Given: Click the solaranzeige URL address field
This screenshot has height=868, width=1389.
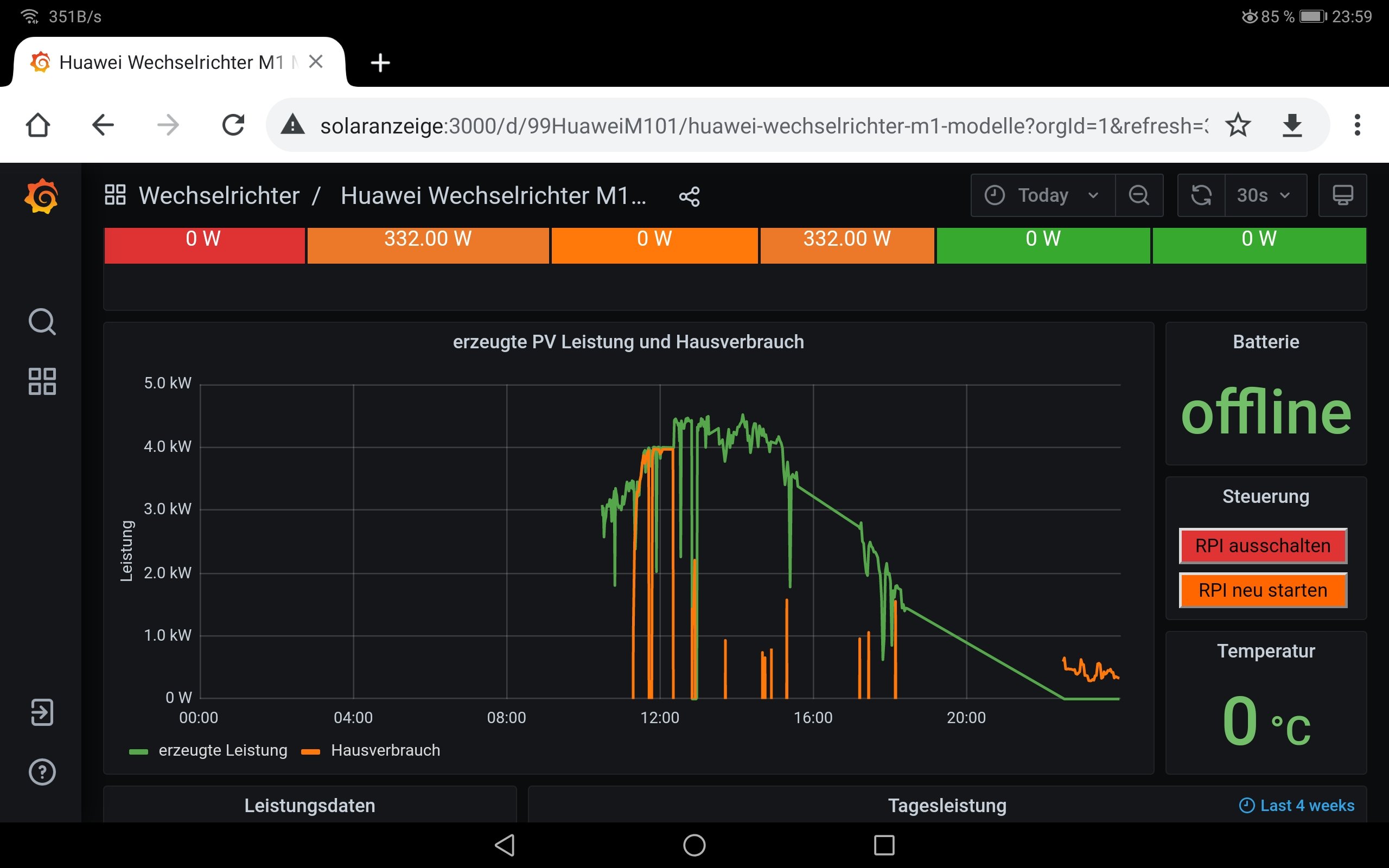Looking at the screenshot, I should [746, 125].
